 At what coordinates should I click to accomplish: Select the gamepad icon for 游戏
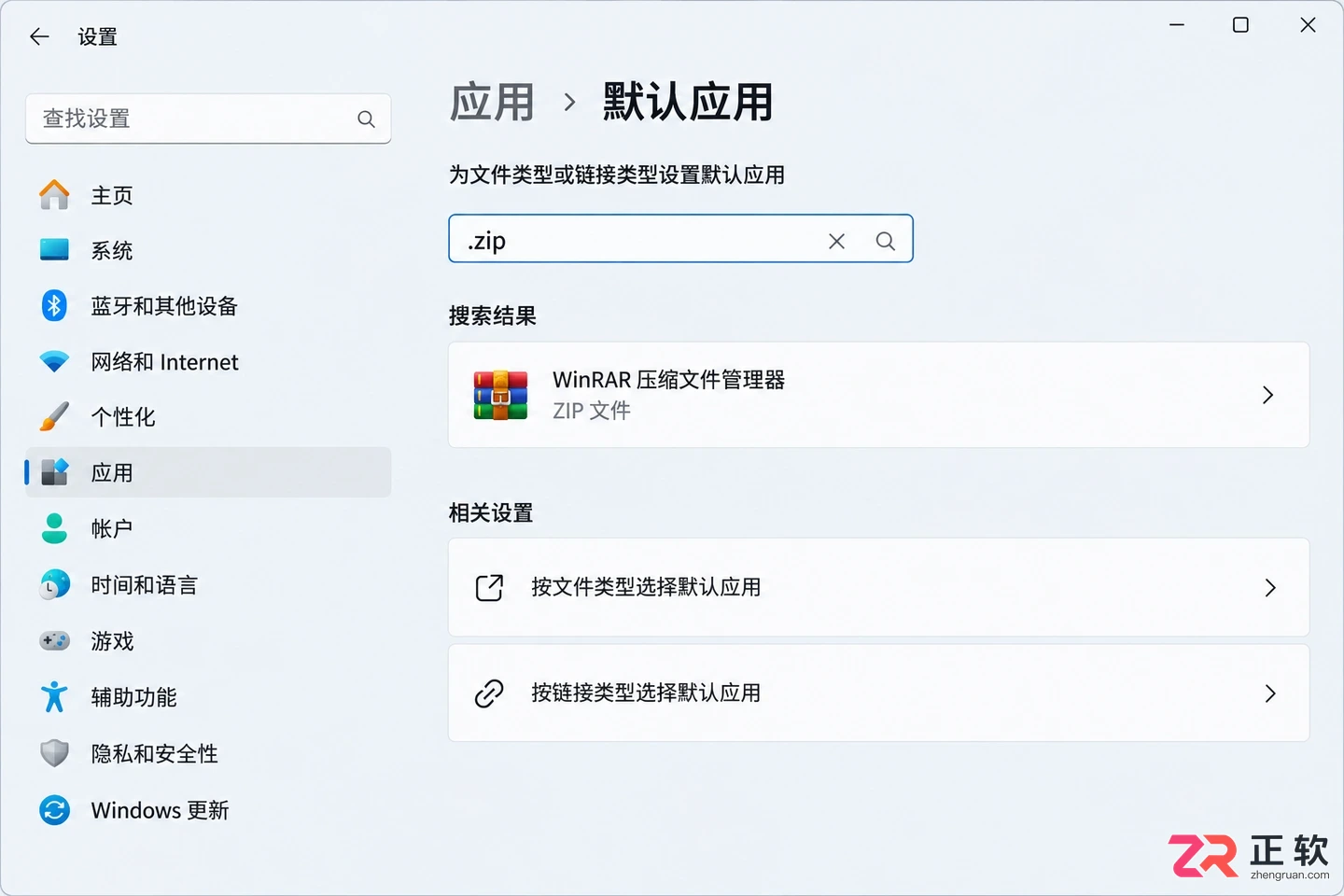(x=54, y=640)
